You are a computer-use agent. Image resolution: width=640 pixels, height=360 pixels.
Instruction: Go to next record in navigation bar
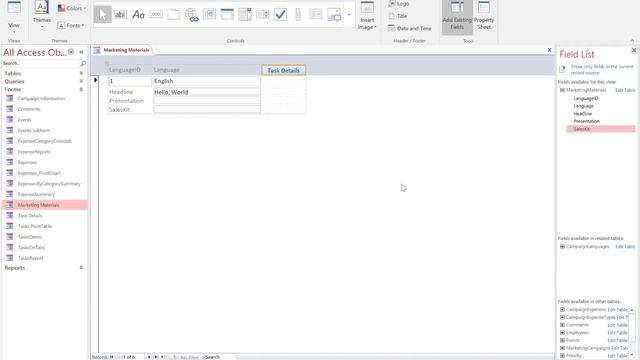(x=149, y=357)
